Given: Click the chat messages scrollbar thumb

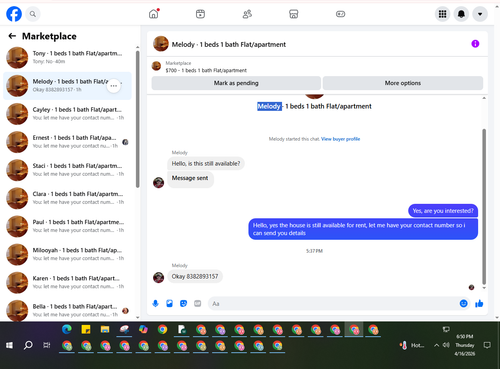Looking at the screenshot, I should coord(484,207).
